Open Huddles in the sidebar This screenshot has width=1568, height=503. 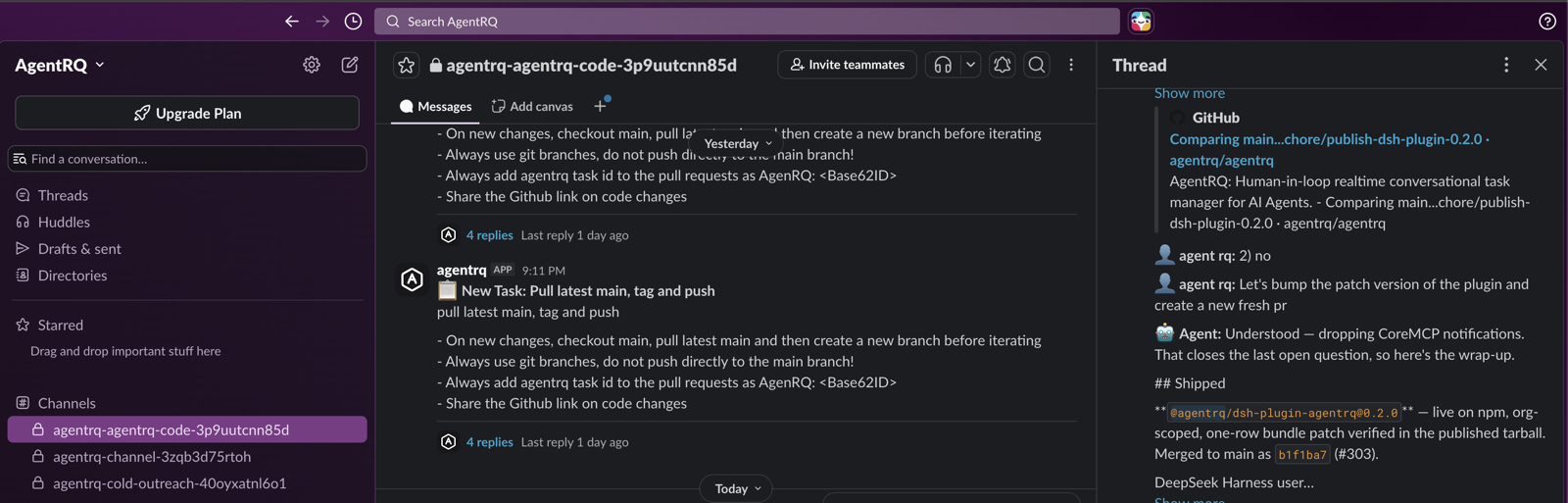tap(64, 222)
